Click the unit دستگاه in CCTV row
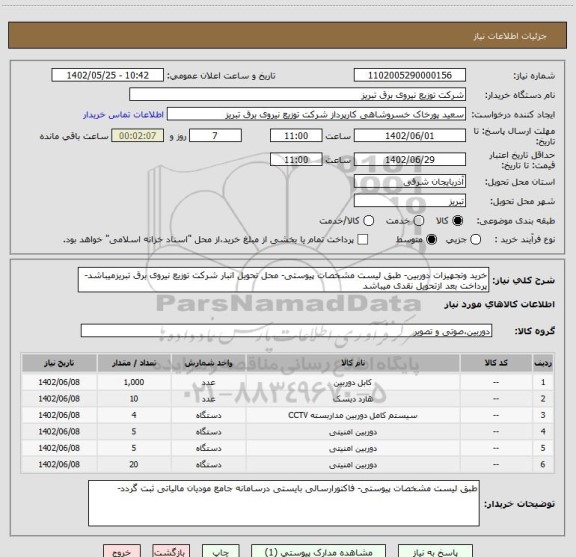Image resolution: width=576 pixels, height=557 pixels. 208,415
